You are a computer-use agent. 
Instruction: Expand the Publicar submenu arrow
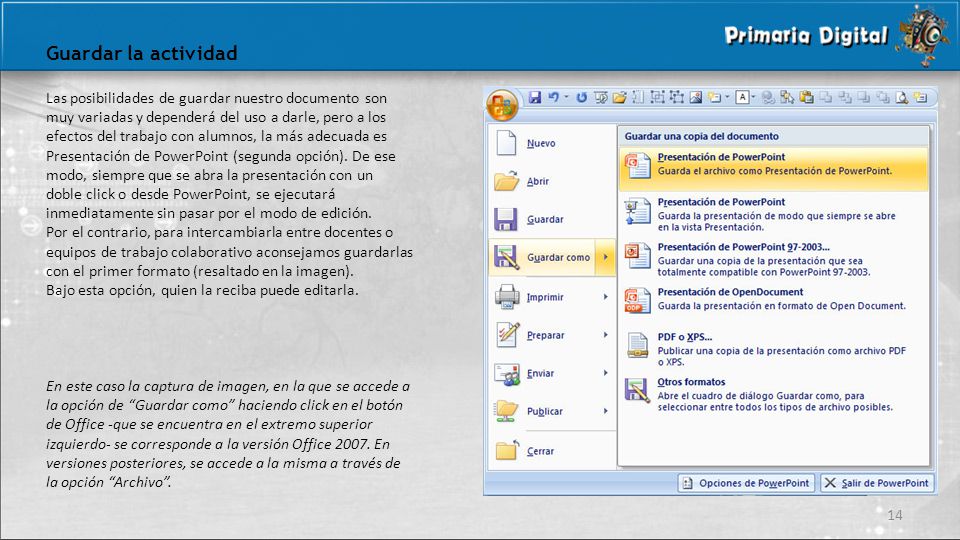point(606,411)
